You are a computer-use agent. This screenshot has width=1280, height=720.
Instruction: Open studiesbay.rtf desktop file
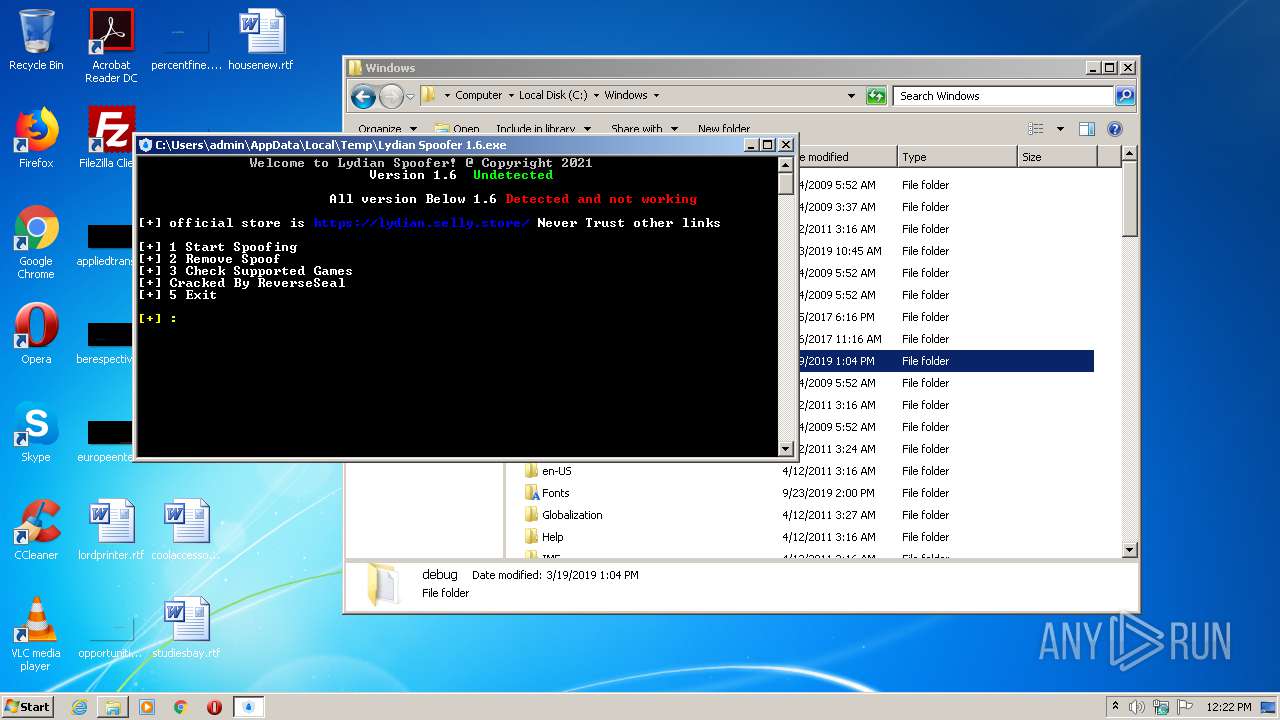click(186, 628)
